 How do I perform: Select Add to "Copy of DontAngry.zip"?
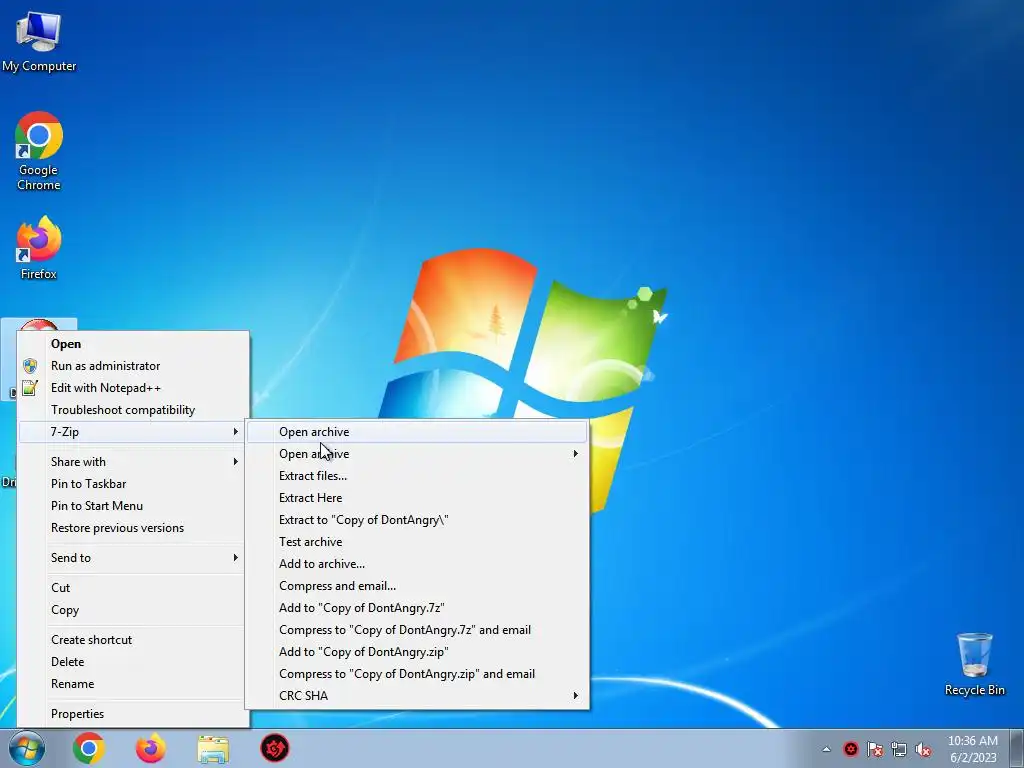[417, 652]
